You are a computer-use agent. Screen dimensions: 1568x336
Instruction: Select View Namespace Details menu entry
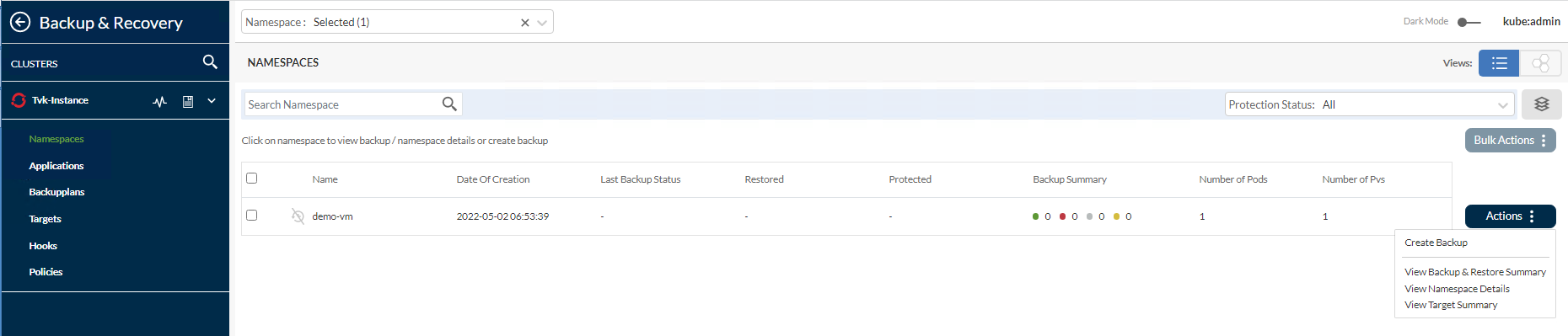pos(1457,289)
